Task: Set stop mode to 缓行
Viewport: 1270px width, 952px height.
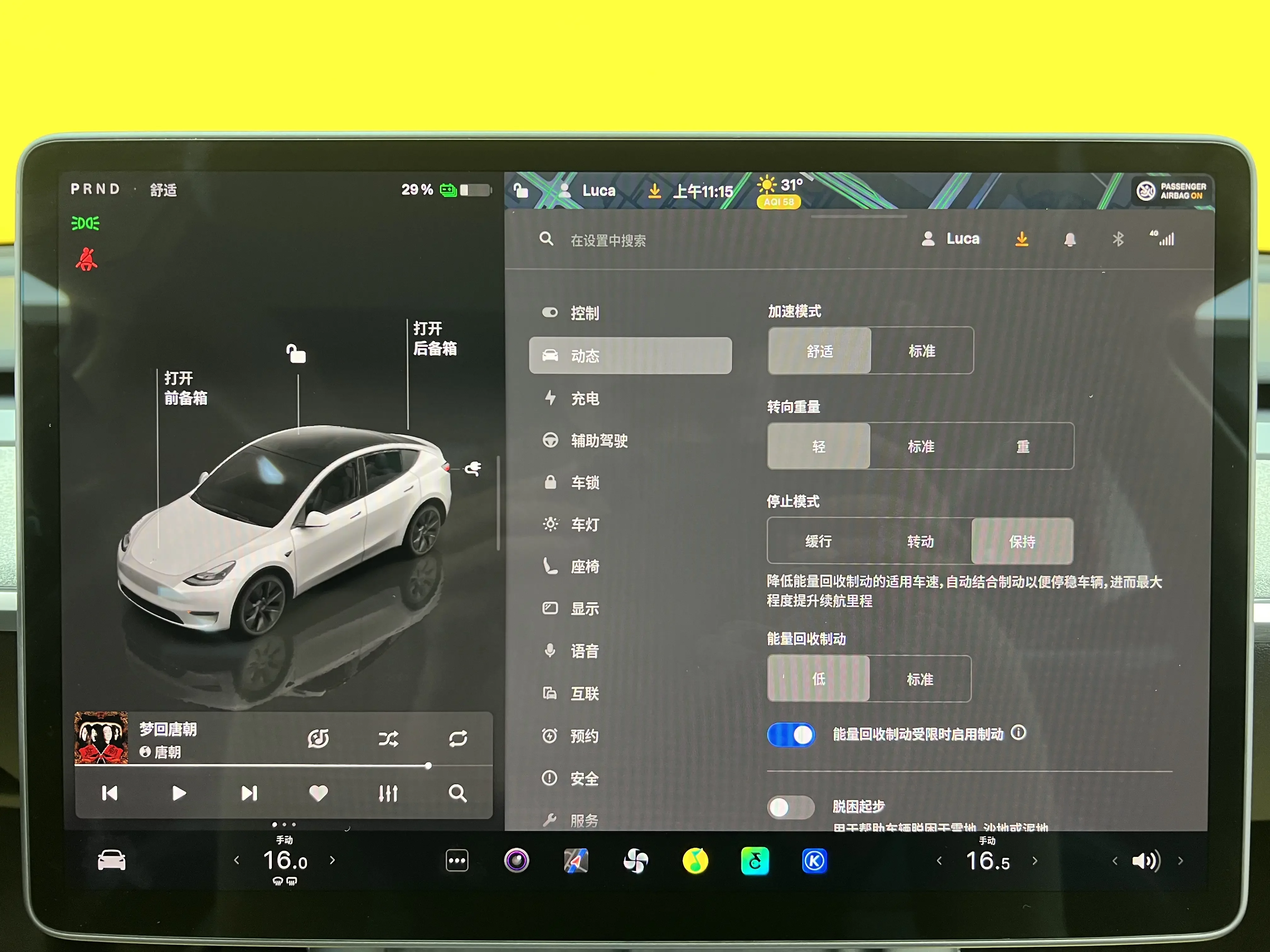Action: point(818,541)
